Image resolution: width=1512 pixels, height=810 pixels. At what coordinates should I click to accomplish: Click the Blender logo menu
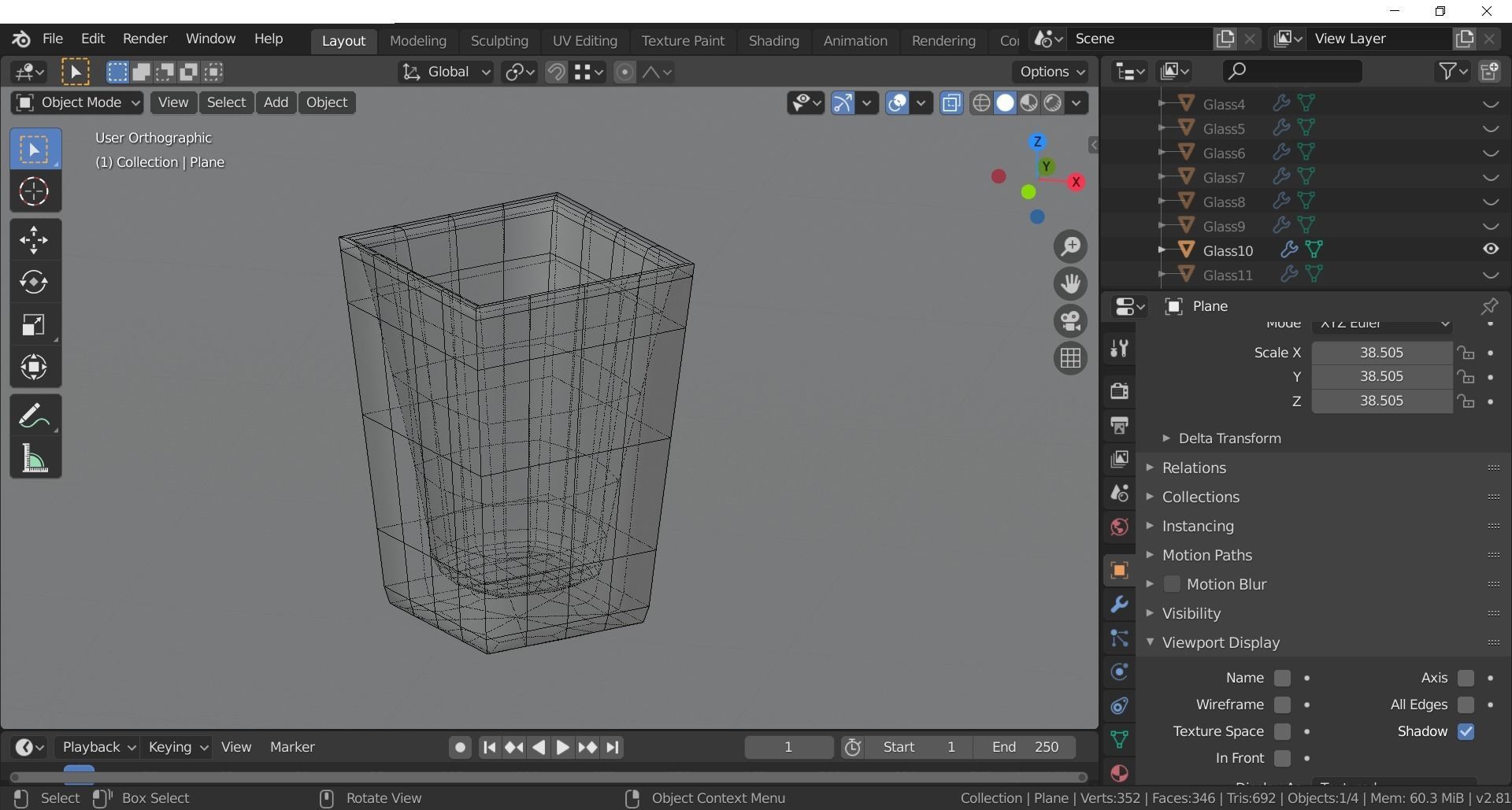[x=21, y=39]
